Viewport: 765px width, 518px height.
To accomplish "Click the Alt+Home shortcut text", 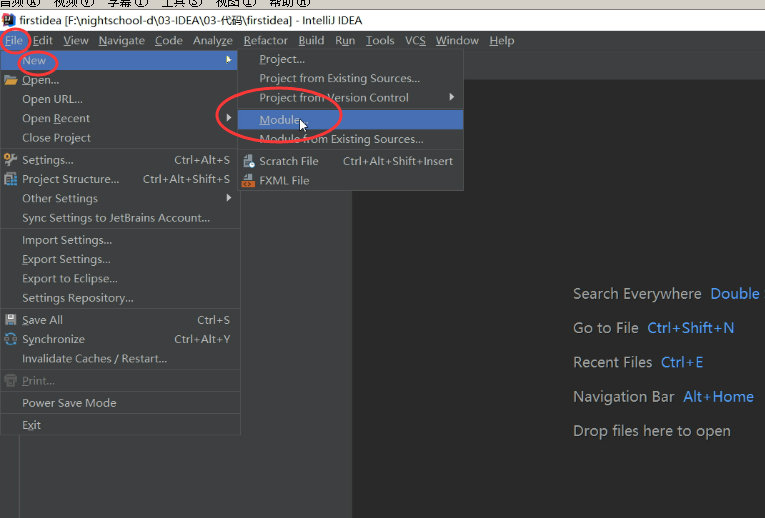I will (x=719, y=397).
